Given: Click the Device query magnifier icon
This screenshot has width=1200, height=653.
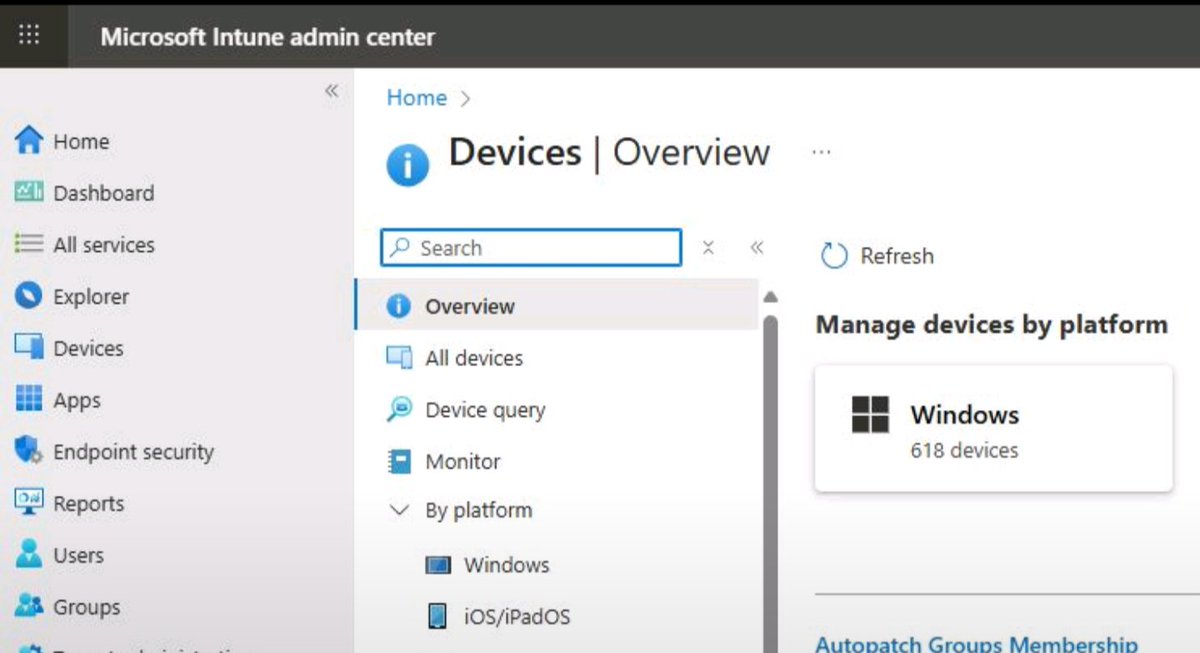Looking at the screenshot, I should pos(399,409).
